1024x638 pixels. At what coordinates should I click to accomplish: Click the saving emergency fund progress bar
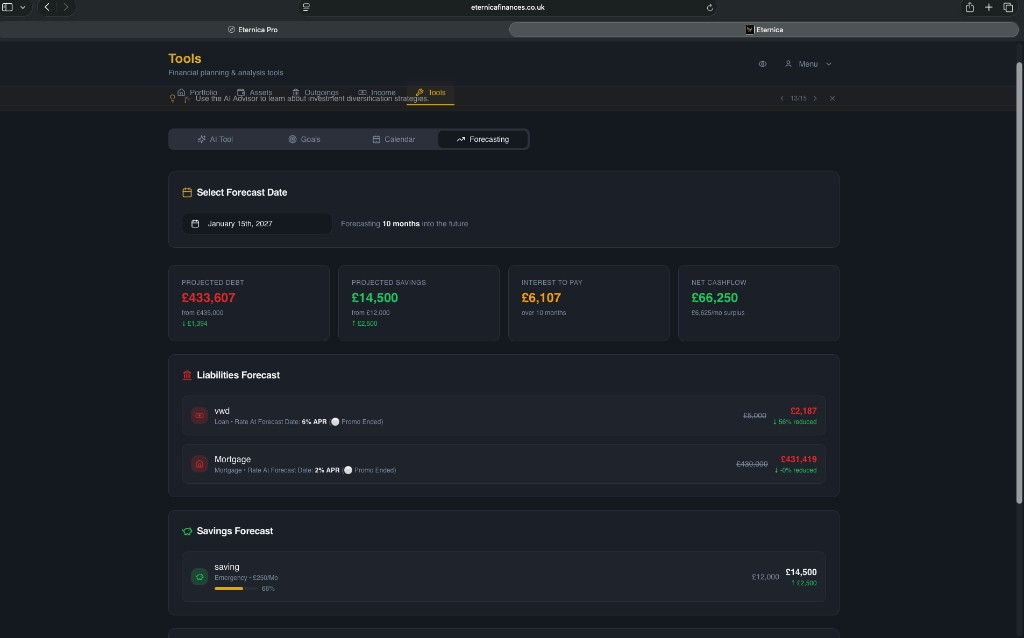tap(234, 587)
